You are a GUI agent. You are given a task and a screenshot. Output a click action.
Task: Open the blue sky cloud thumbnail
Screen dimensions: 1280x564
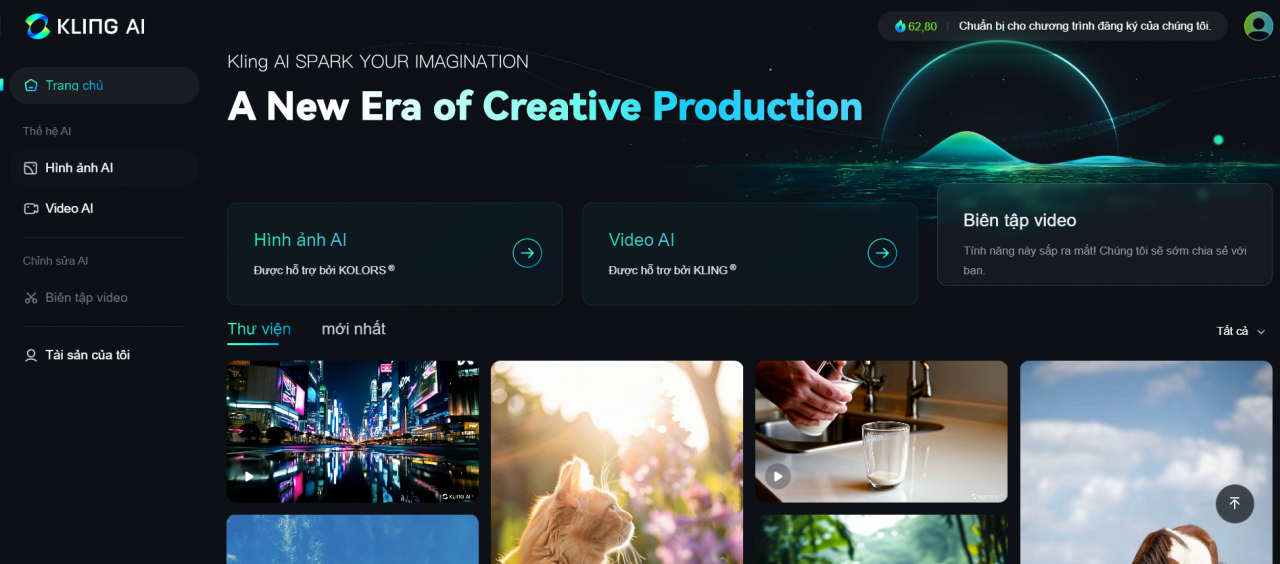1146,462
